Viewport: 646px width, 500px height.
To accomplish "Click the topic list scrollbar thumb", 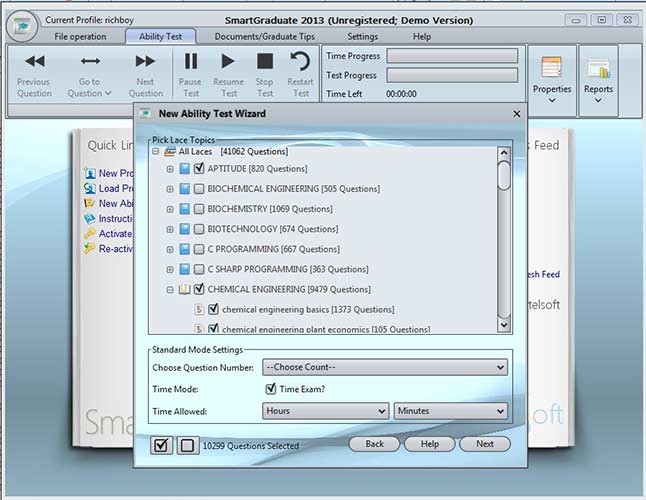I will point(504,176).
